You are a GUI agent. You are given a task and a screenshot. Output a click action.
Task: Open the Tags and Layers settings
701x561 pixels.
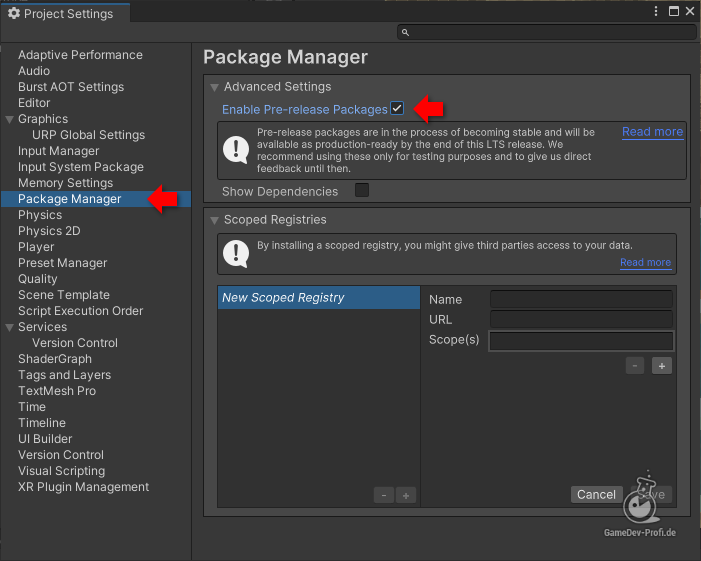pyautogui.click(x=64, y=375)
